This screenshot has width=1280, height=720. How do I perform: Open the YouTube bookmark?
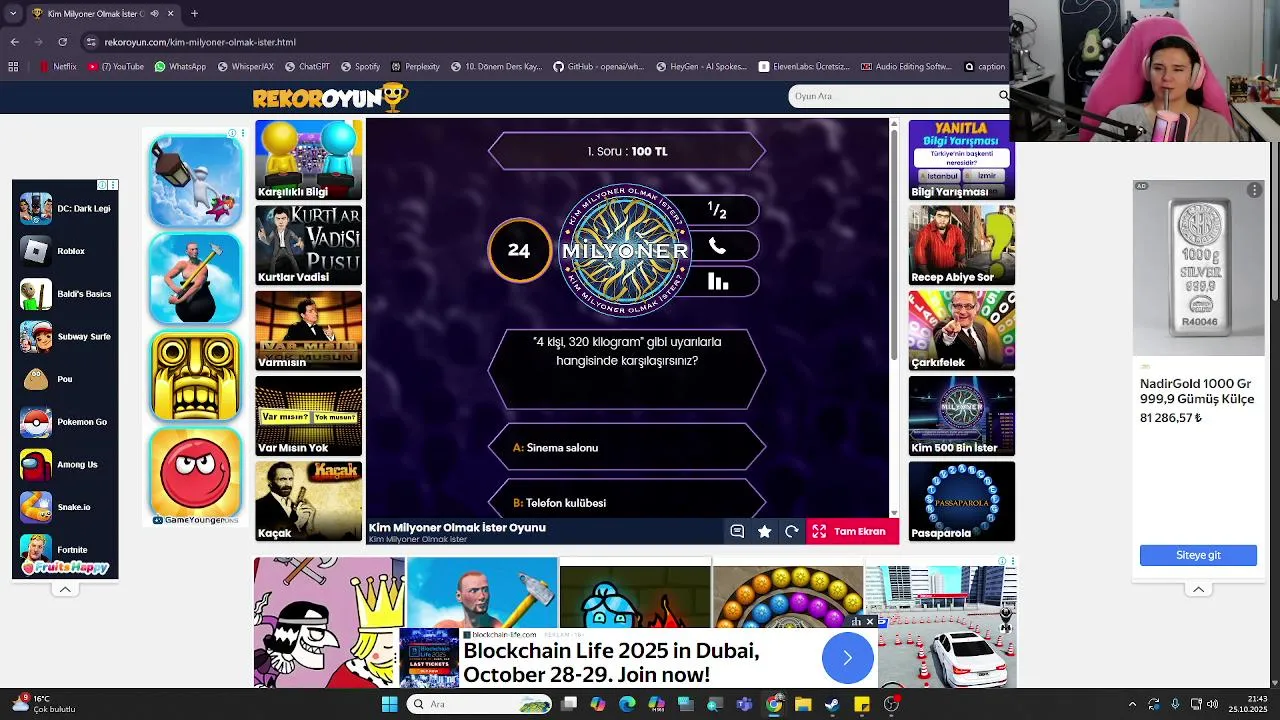click(116, 67)
